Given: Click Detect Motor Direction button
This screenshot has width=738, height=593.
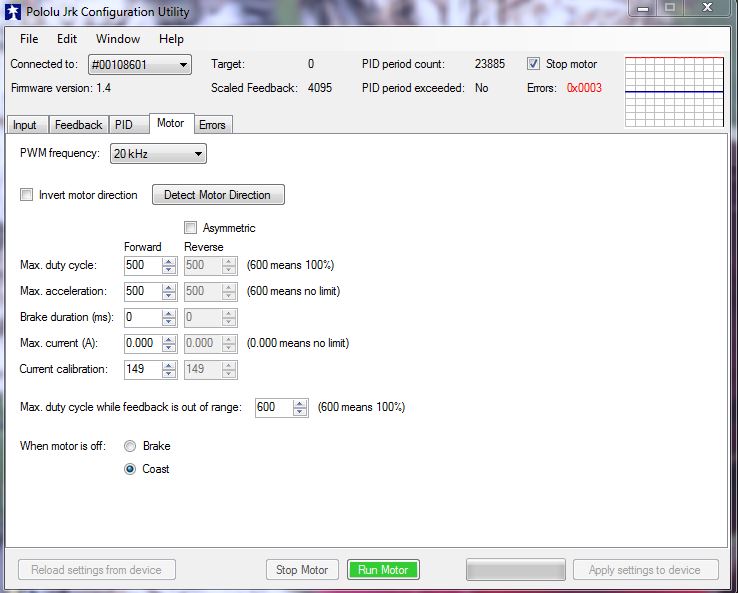Looking at the screenshot, I should (x=218, y=194).
